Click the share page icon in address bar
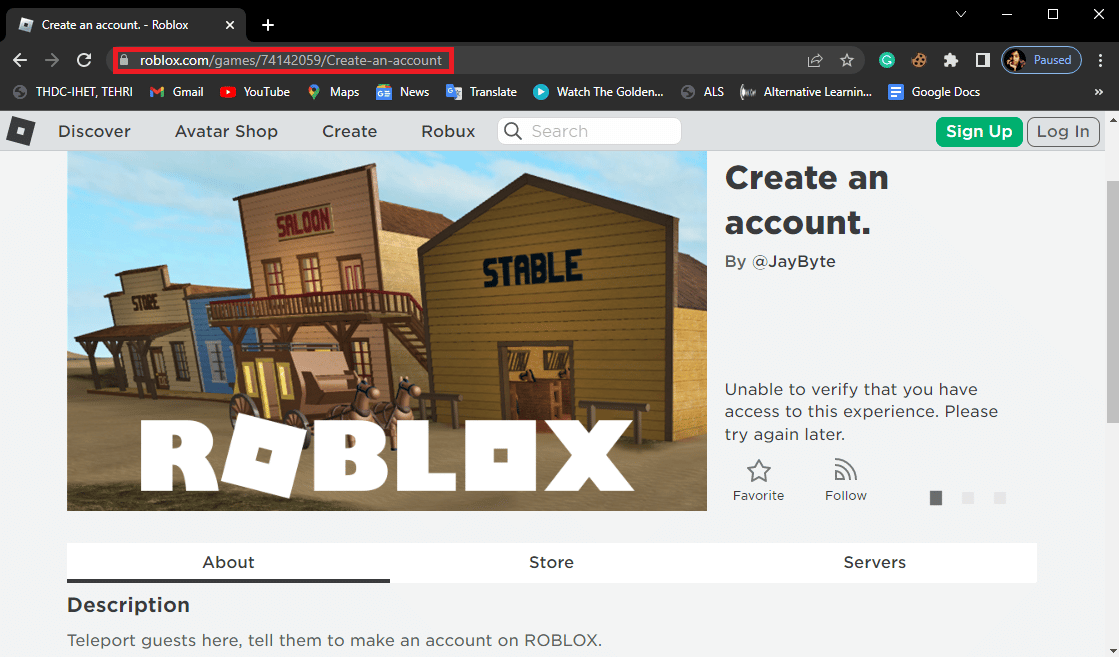This screenshot has width=1119, height=657. 815,59
